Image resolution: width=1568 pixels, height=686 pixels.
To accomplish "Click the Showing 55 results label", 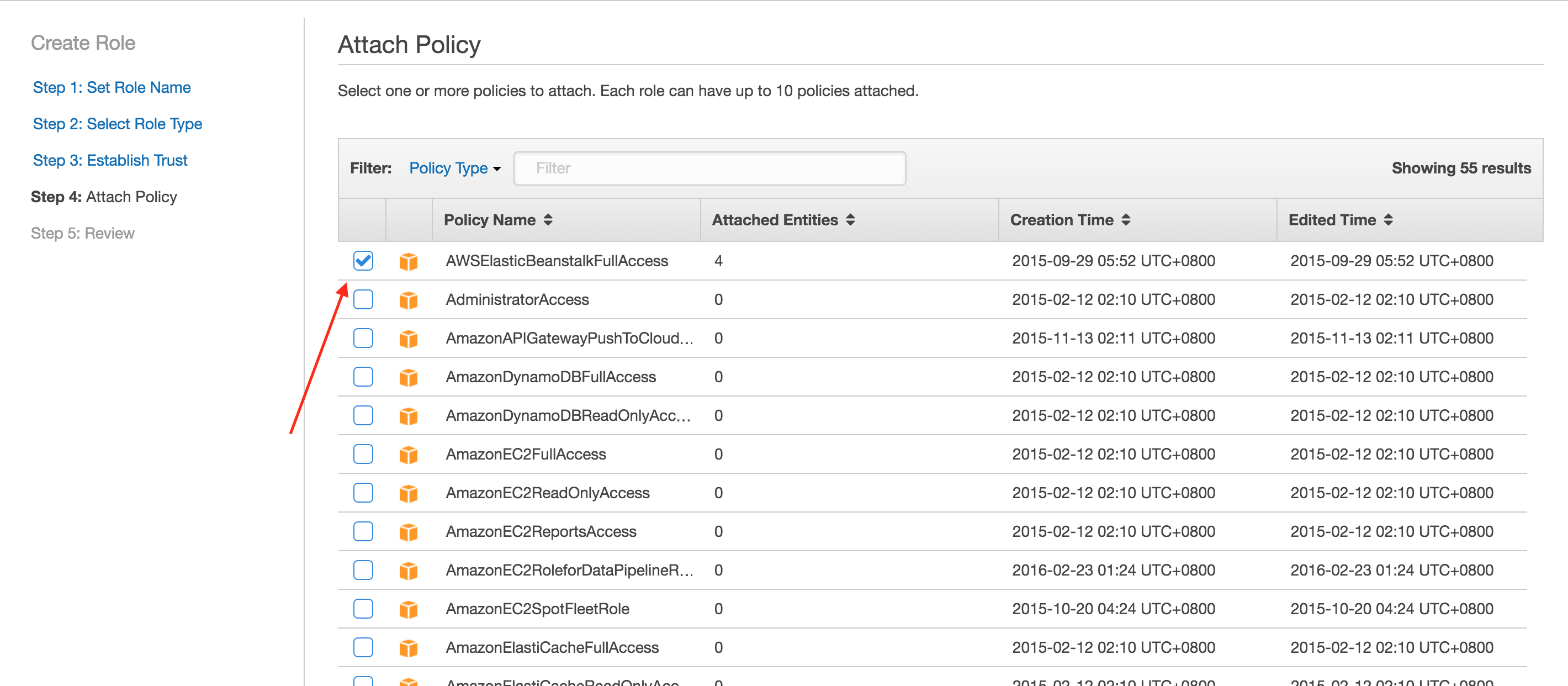I will pyautogui.click(x=1461, y=168).
